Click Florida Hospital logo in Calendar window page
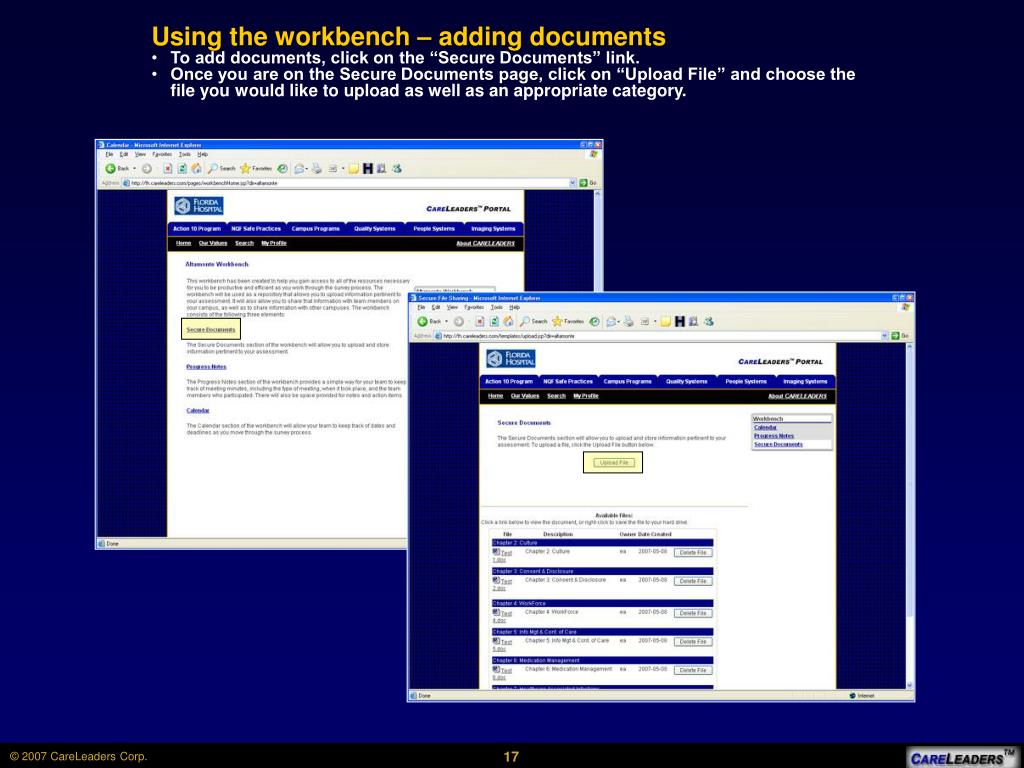Viewport: 1024px width, 768px height. (199, 206)
